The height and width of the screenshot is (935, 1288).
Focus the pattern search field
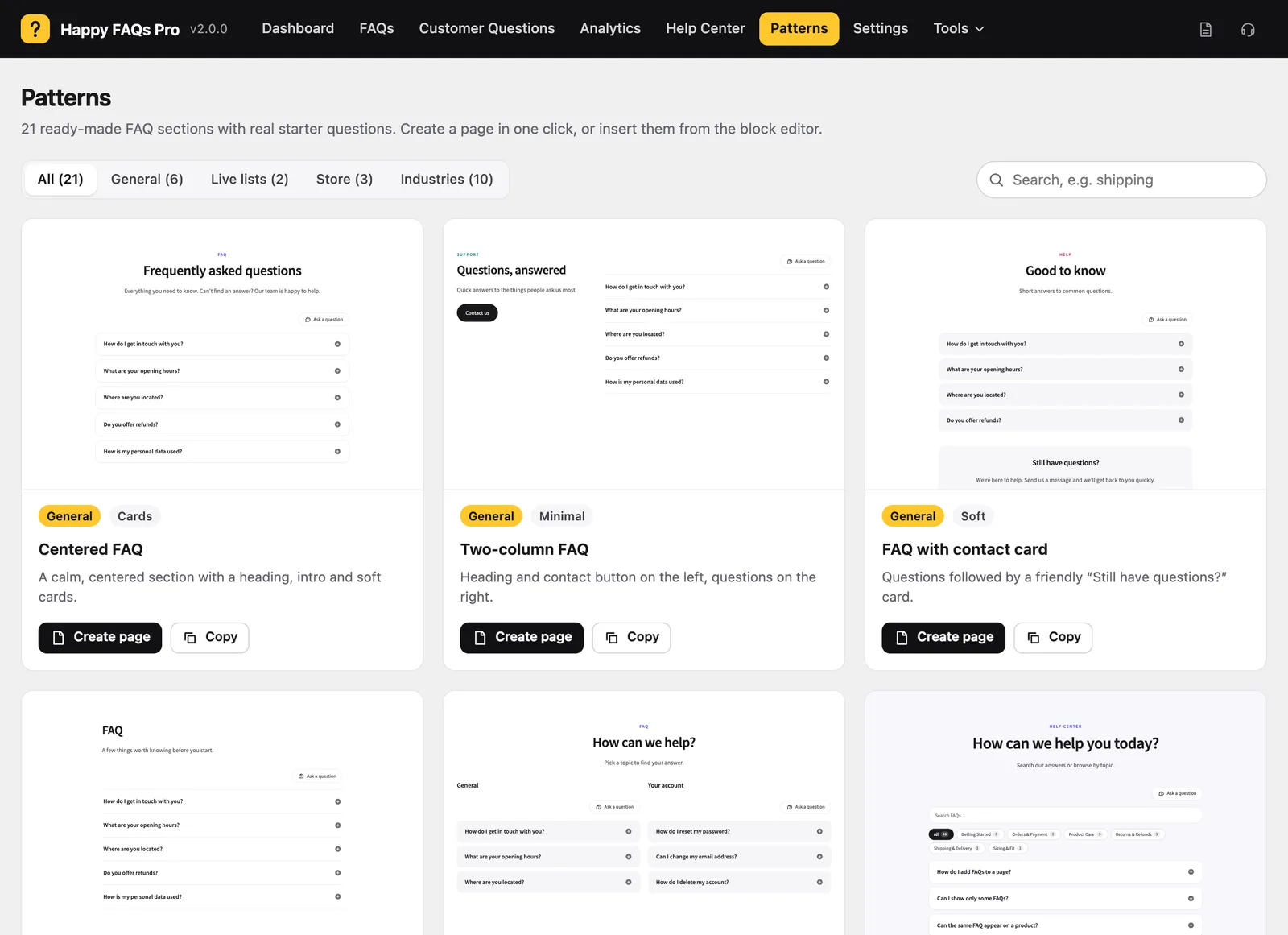(x=1121, y=180)
